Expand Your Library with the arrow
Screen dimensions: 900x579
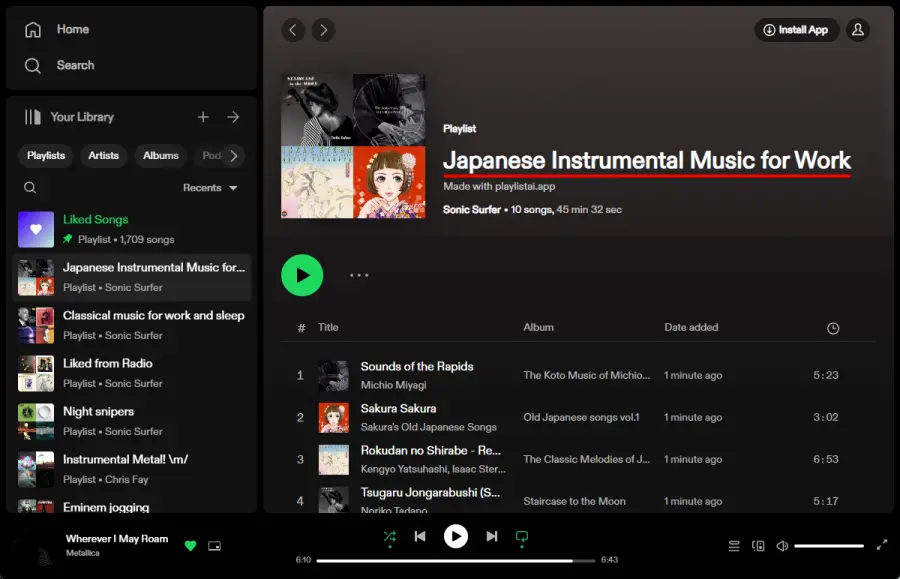point(233,117)
